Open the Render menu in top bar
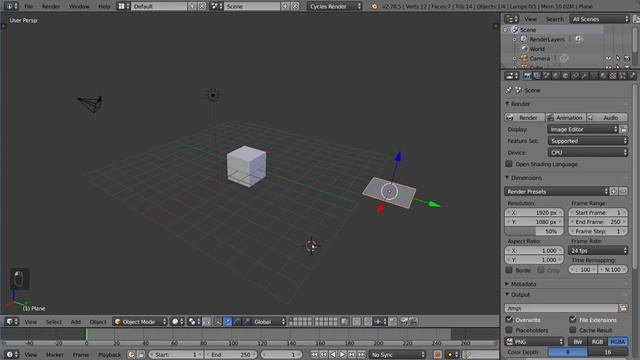 coord(51,7)
